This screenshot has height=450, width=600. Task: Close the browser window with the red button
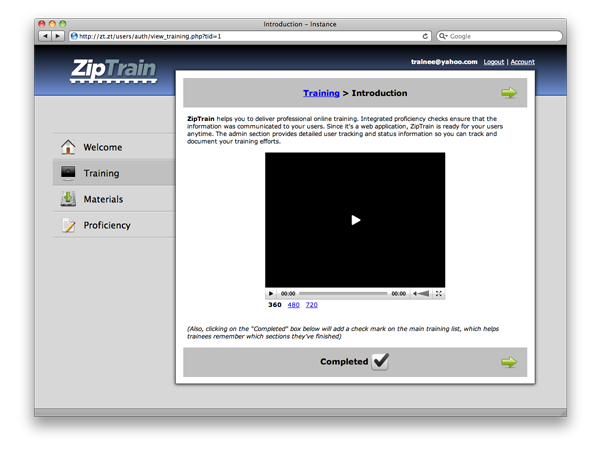point(42,24)
